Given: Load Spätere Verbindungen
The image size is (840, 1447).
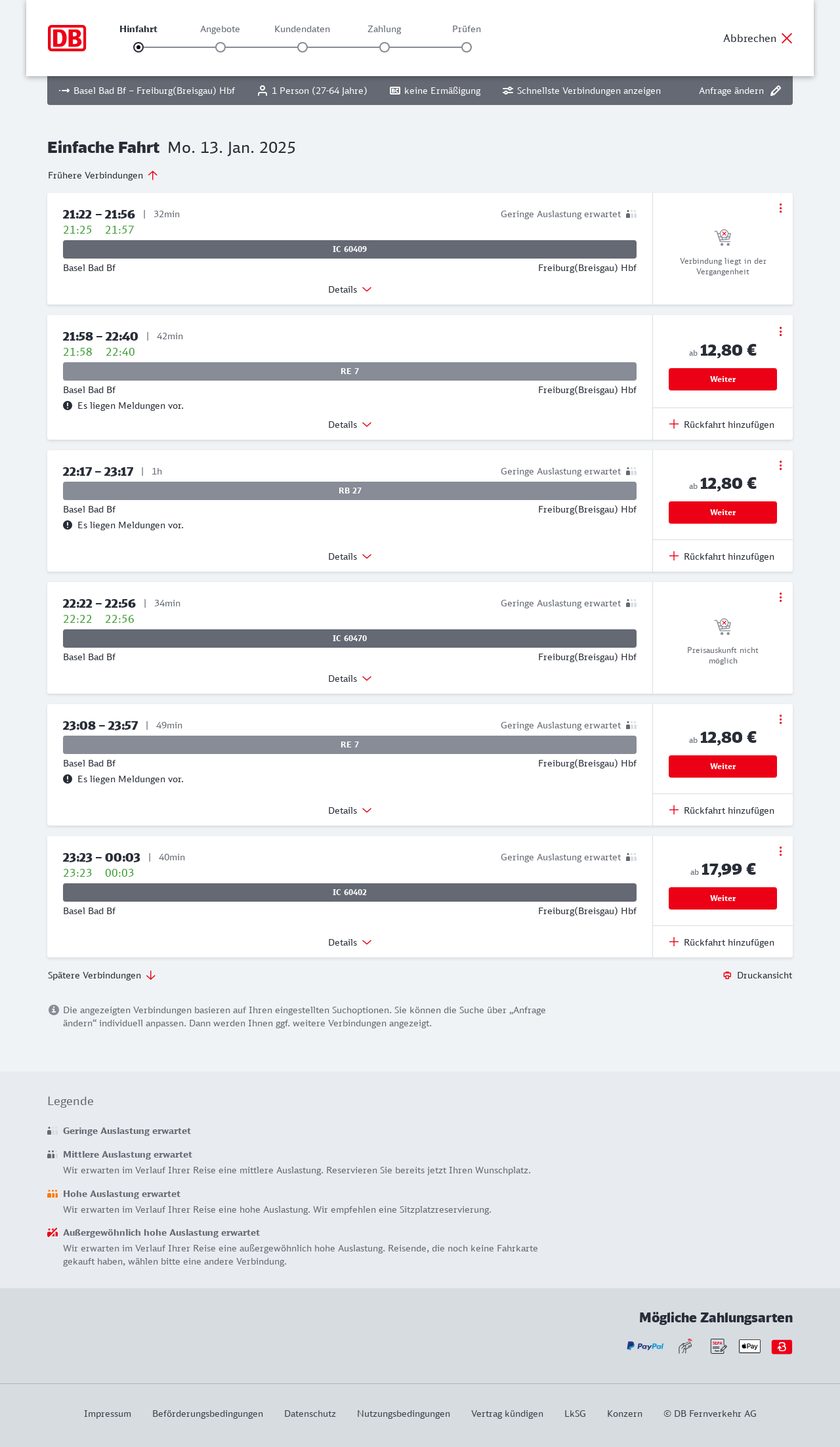Looking at the screenshot, I should pos(102,975).
